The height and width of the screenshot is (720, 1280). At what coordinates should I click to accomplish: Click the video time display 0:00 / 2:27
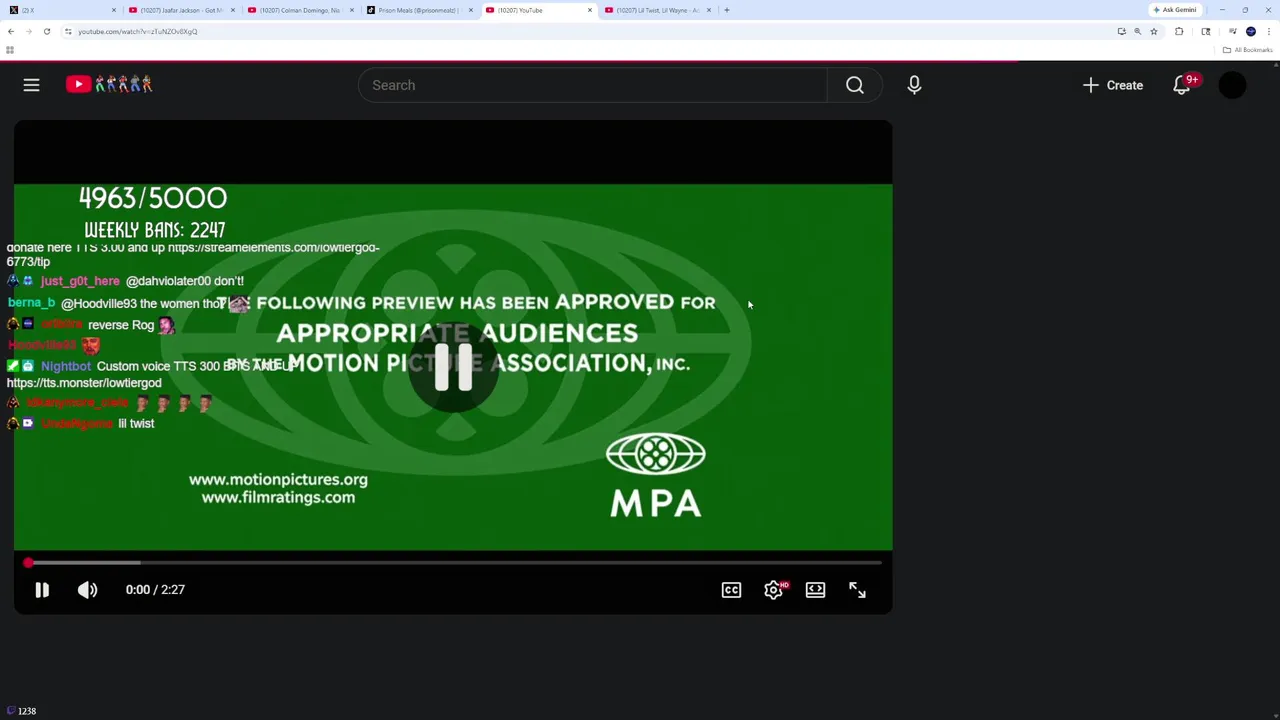click(155, 590)
